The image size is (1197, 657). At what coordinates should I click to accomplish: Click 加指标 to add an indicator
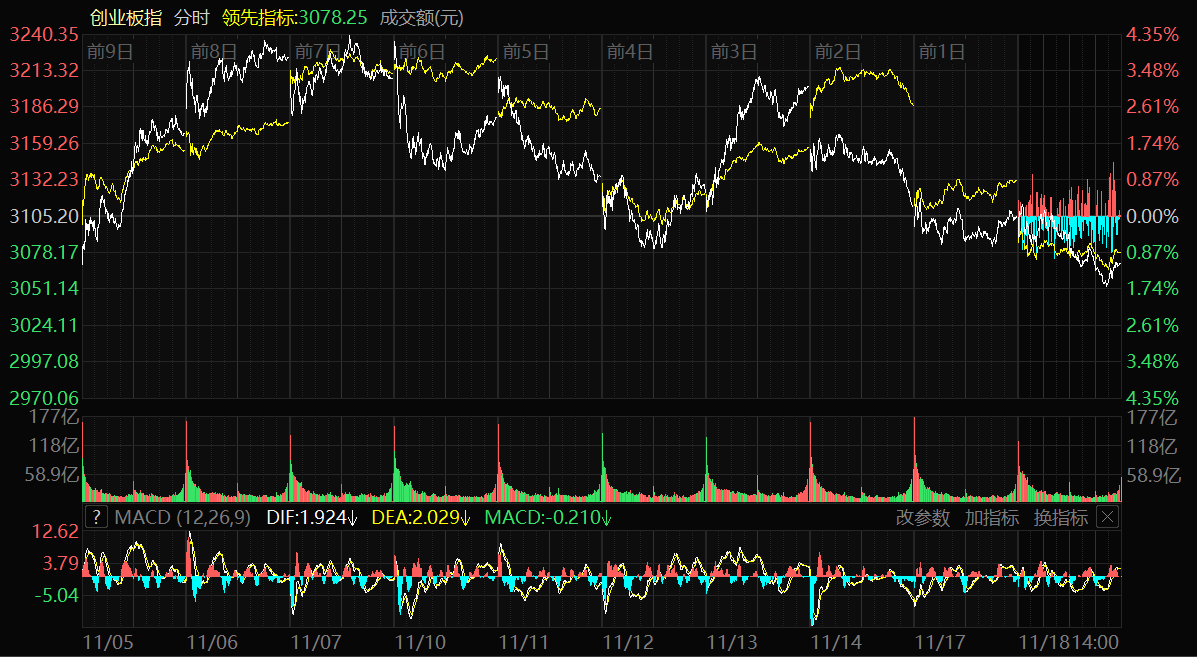pyautogui.click(x=991, y=517)
